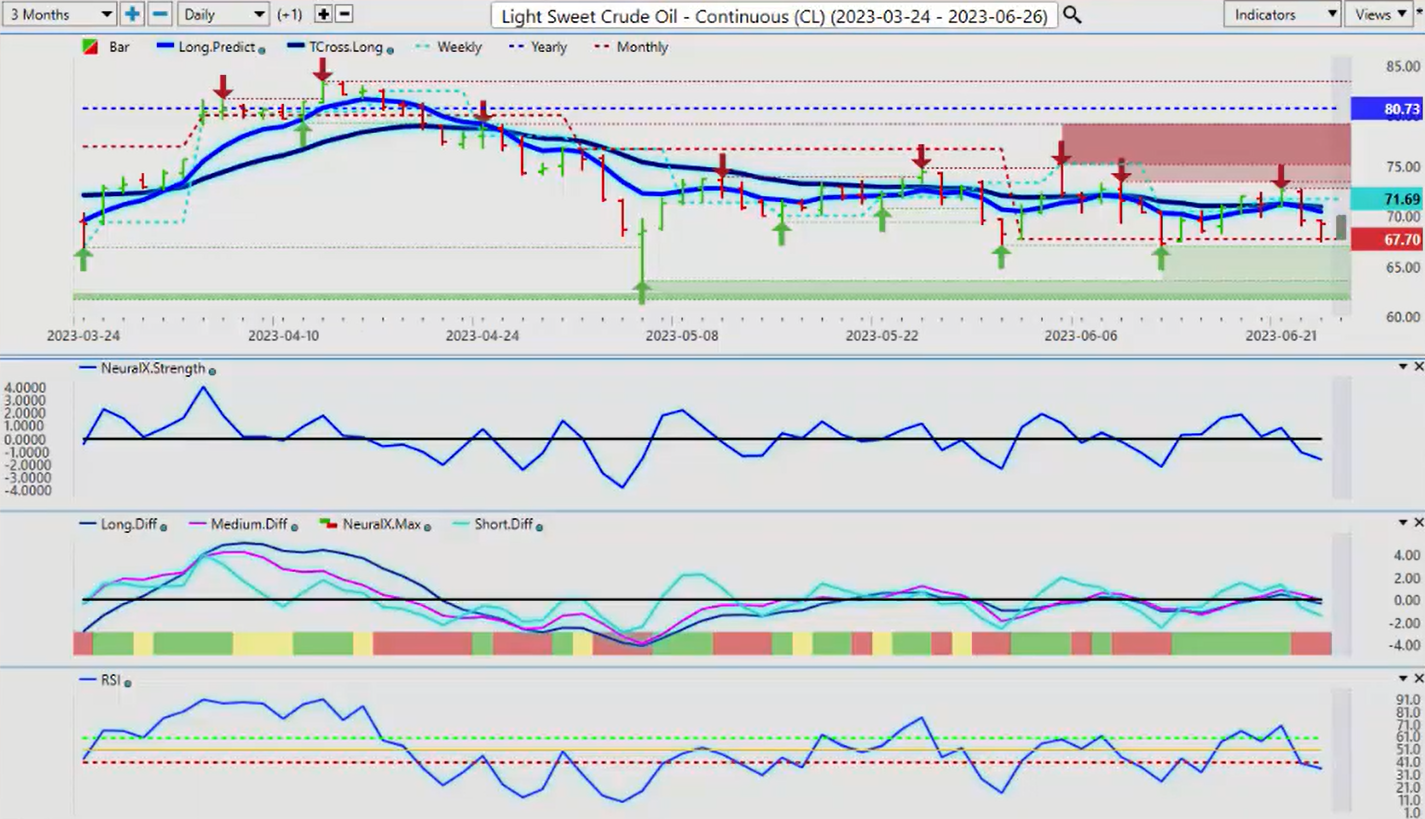Click the settings dot beside Medium.Diff
1425x819 pixels.
(x=295, y=526)
